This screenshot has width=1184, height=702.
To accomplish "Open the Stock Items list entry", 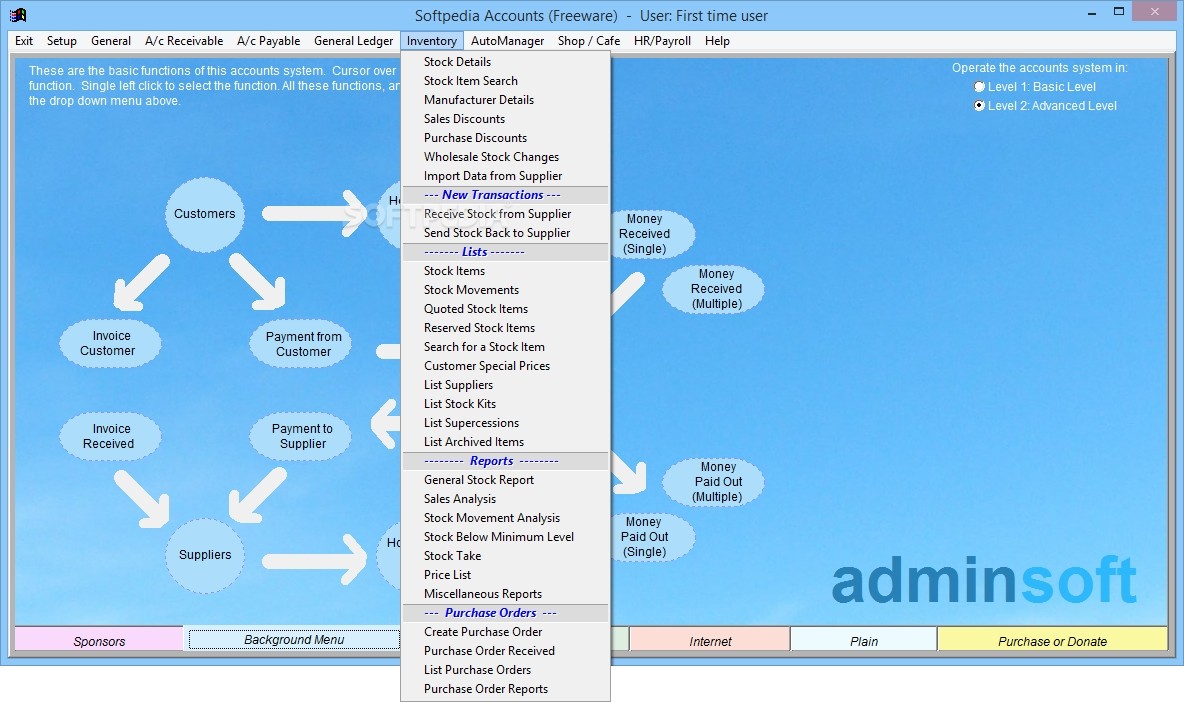I will (505, 271).
